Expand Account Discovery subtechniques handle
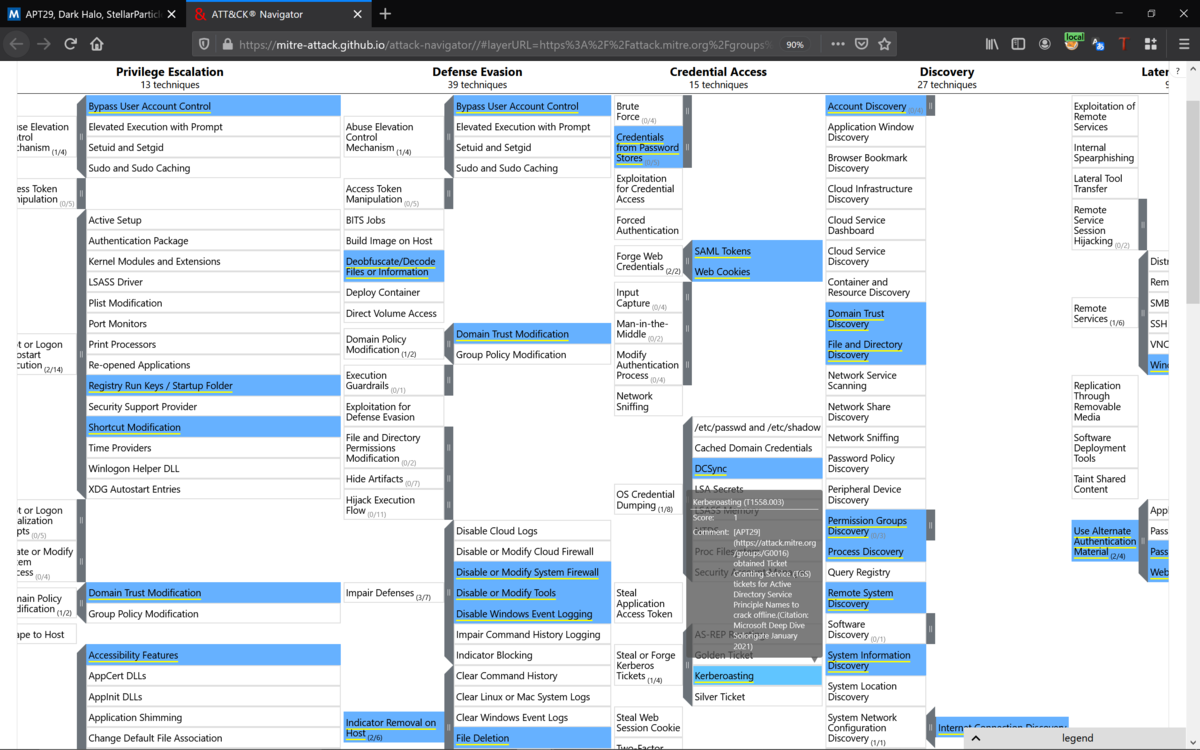The height and width of the screenshot is (750, 1200). pos(930,106)
